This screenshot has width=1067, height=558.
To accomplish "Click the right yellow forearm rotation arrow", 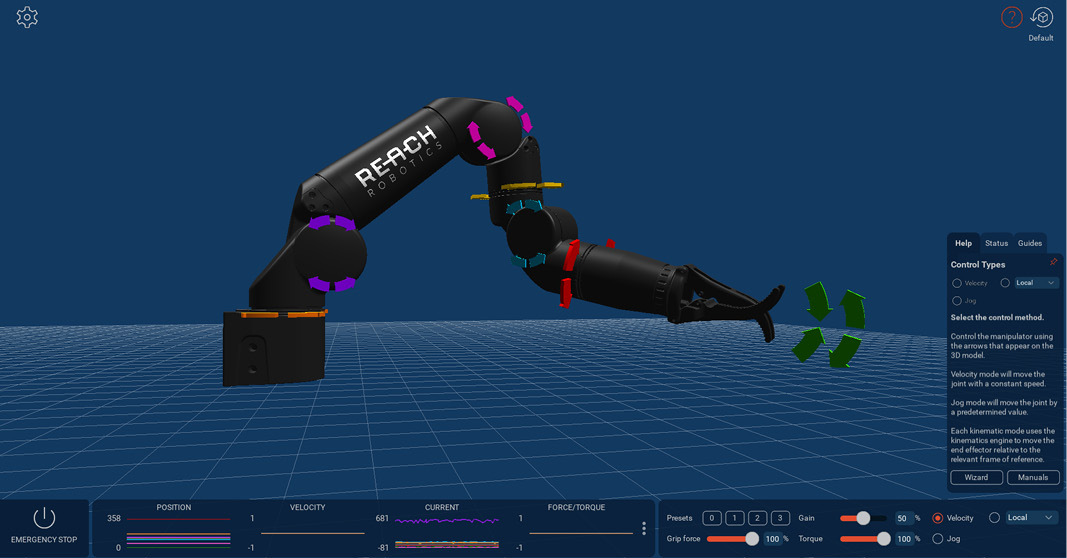I will (550, 184).
